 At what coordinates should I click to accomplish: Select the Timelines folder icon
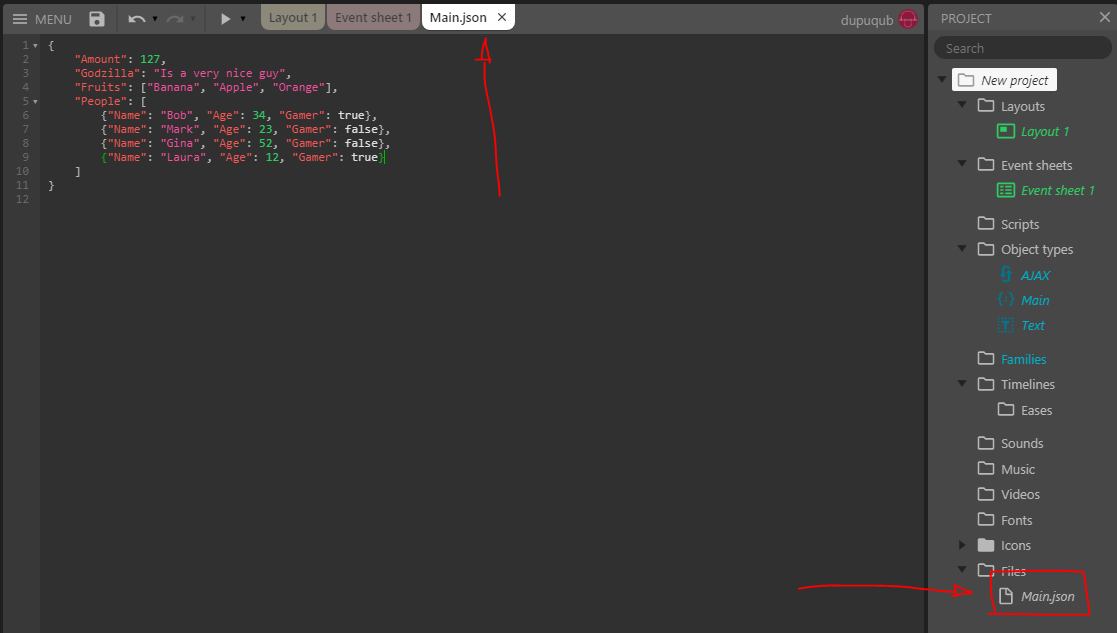986,384
